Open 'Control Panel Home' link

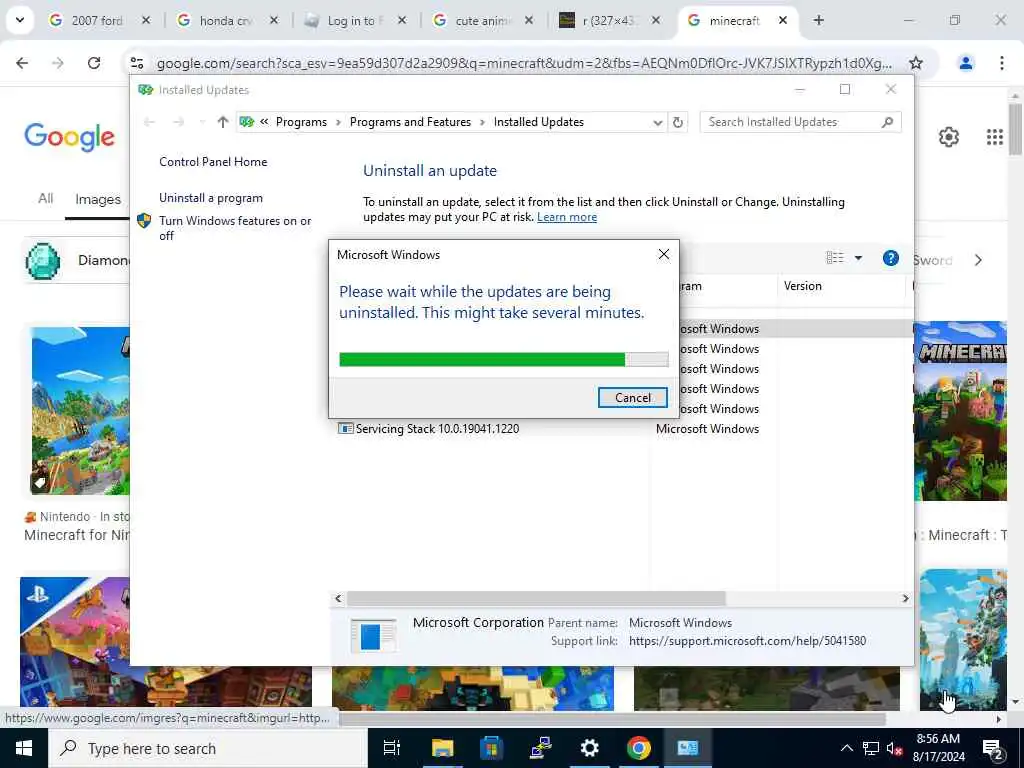213,162
